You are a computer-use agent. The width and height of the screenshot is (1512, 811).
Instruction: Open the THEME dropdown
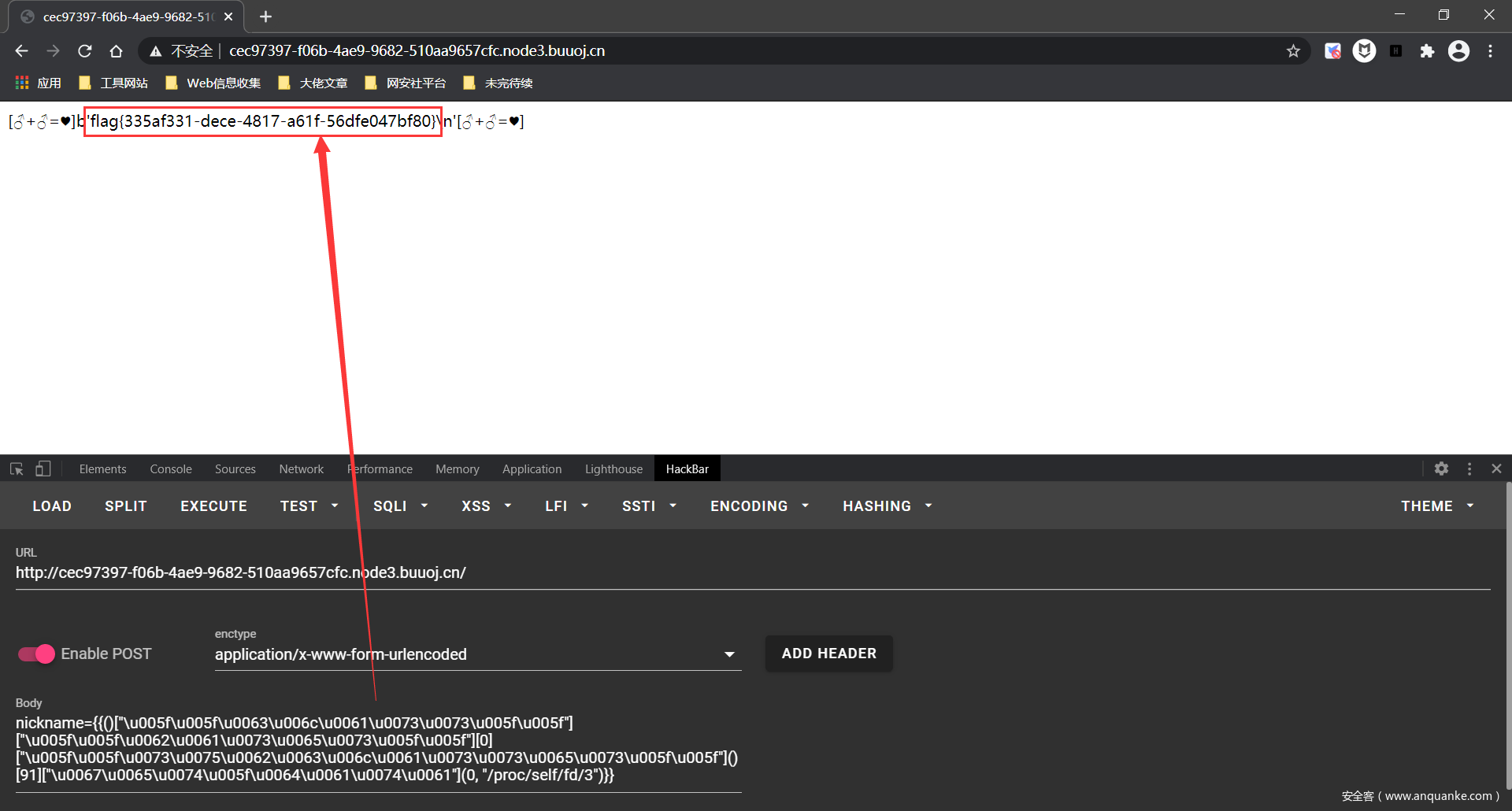pos(1436,506)
